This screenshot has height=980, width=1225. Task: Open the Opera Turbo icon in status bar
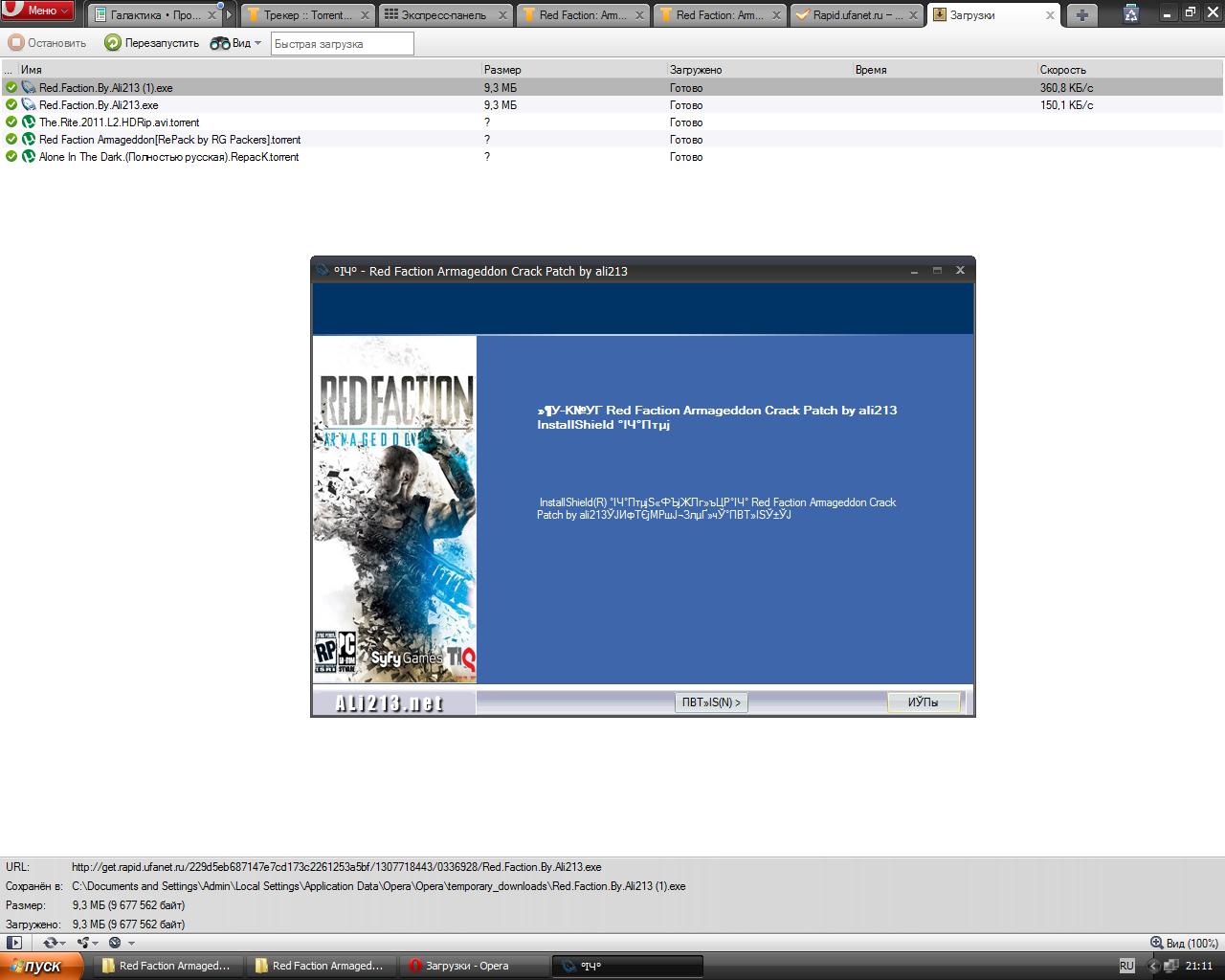click(x=115, y=943)
